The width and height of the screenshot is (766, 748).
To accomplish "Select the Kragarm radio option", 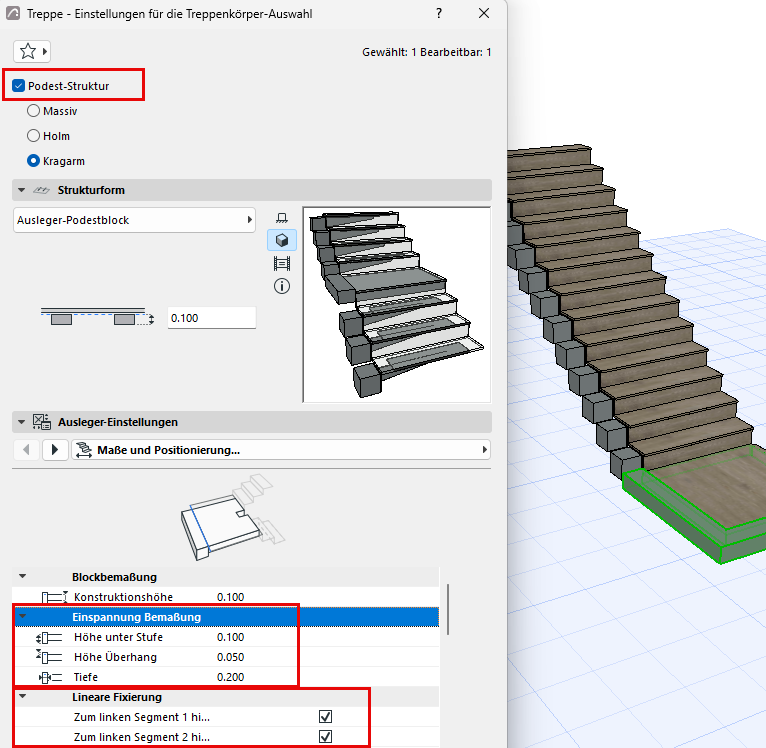I will 33,161.
